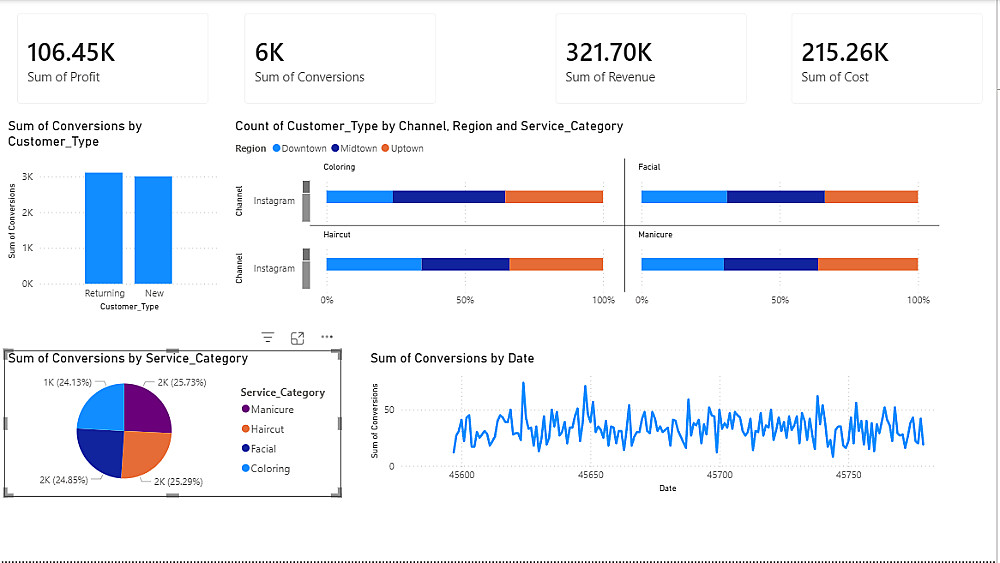Click Coloring Uptown bar segment
The width and height of the screenshot is (1000, 563).
coord(554,197)
